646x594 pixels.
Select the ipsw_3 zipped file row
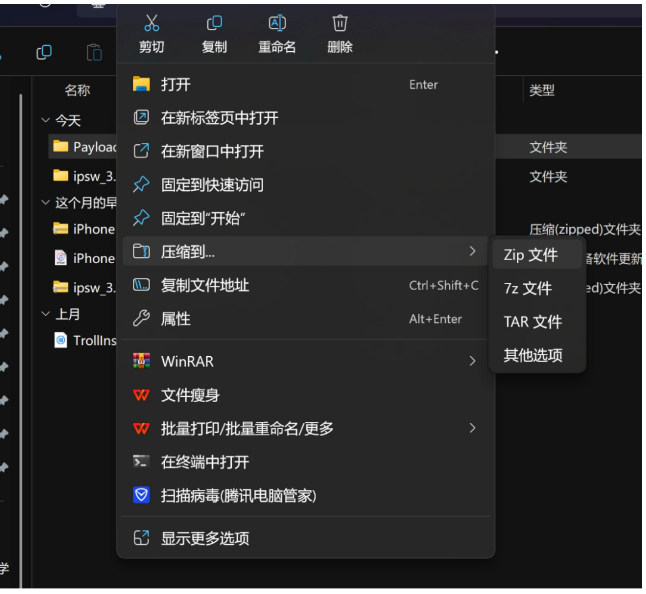(x=82, y=287)
